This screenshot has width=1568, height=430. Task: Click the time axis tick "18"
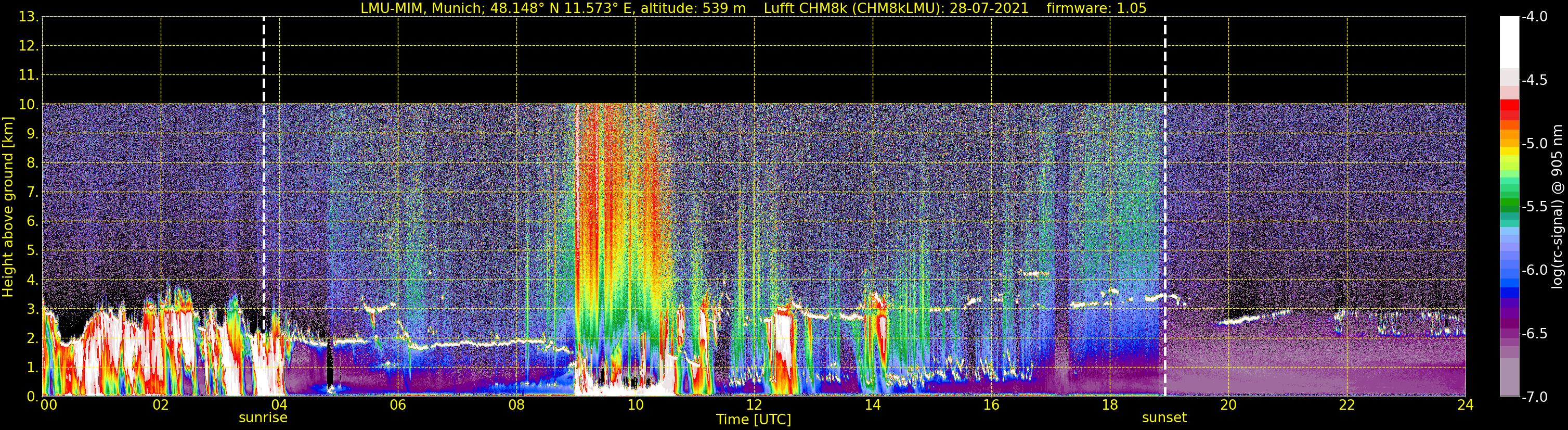point(1110,405)
